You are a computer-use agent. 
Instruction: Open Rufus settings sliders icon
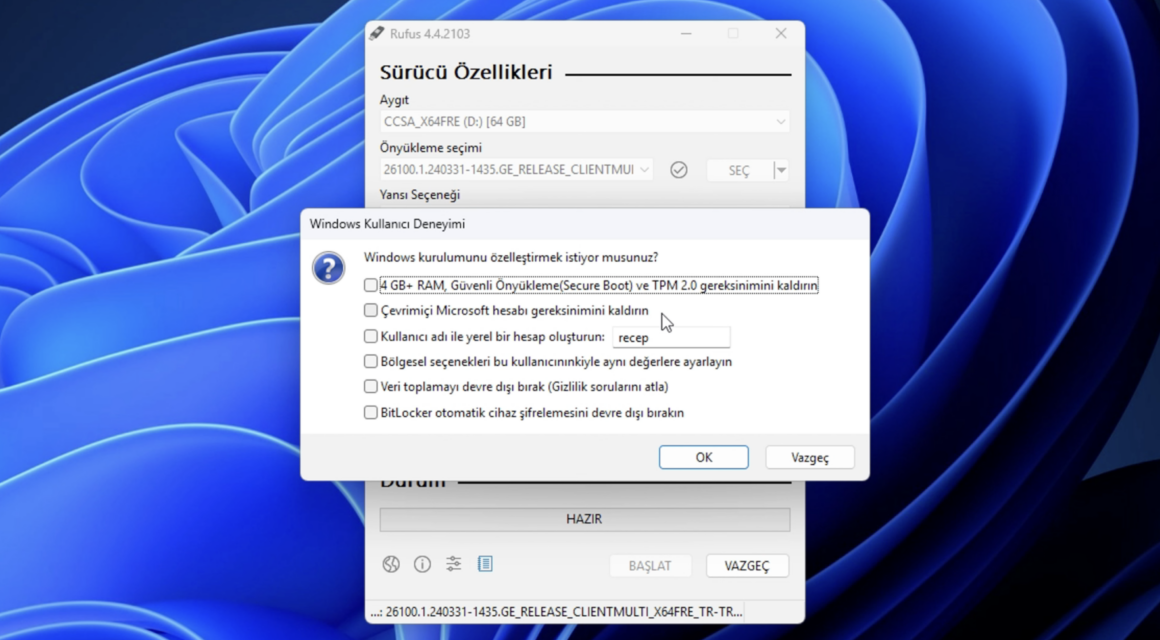coord(453,564)
